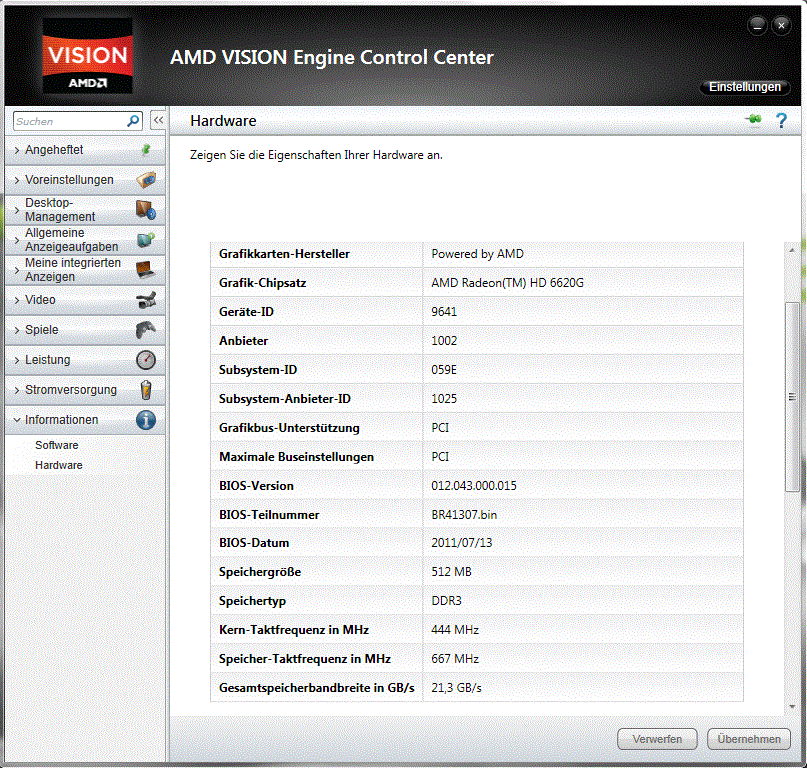
Task: Click the Gesamtspeicherbandbreite value 21,3 GB/s
Action: (457, 688)
